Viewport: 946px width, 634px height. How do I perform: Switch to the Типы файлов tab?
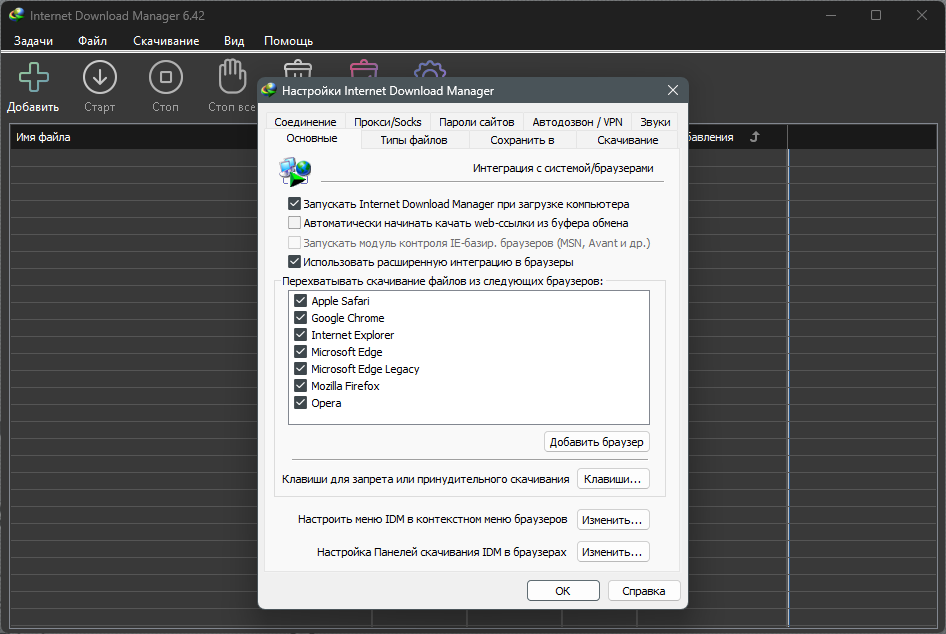(x=413, y=140)
